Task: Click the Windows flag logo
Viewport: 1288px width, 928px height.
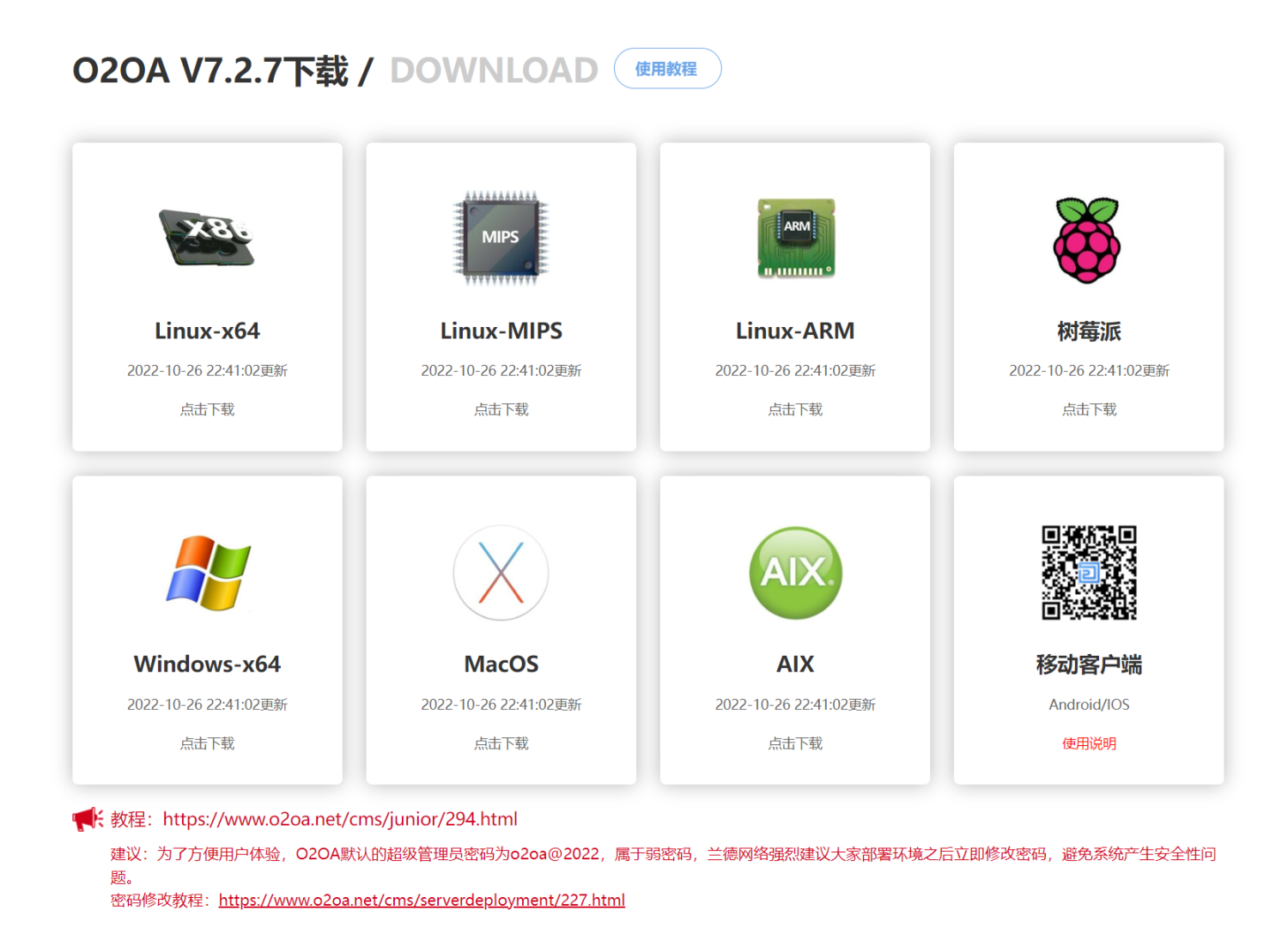Action: pyautogui.click(x=208, y=573)
